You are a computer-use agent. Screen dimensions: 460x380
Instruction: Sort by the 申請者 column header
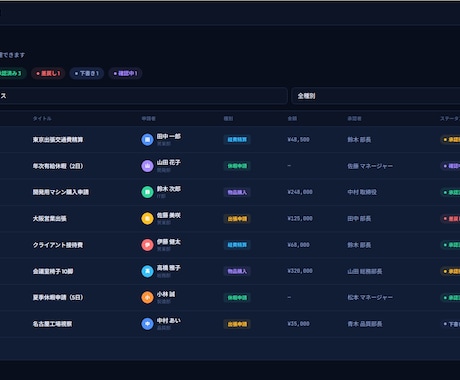click(x=149, y=119)
